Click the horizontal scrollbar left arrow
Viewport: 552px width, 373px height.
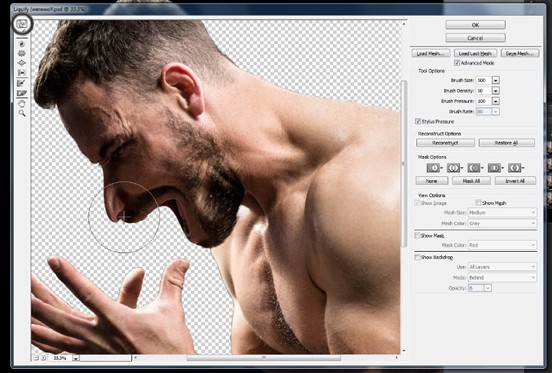(136, 358)
